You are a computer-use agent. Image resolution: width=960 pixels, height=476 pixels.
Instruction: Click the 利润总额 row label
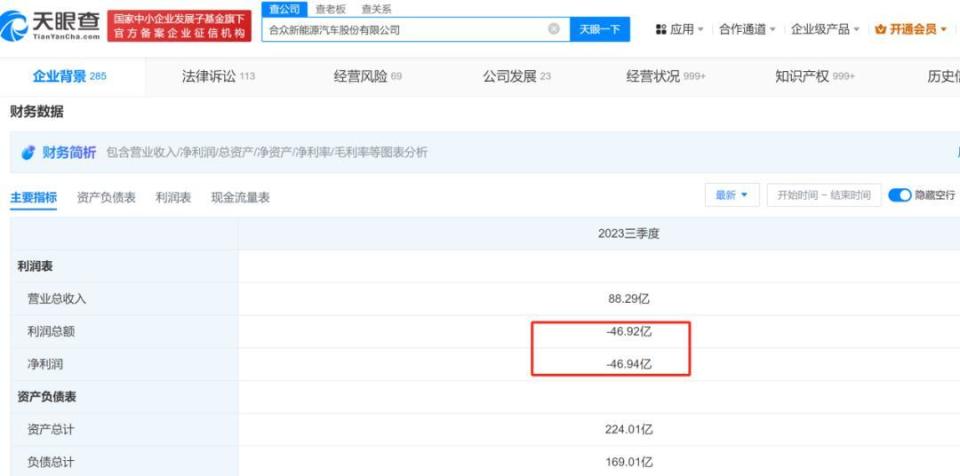point(51,331)
